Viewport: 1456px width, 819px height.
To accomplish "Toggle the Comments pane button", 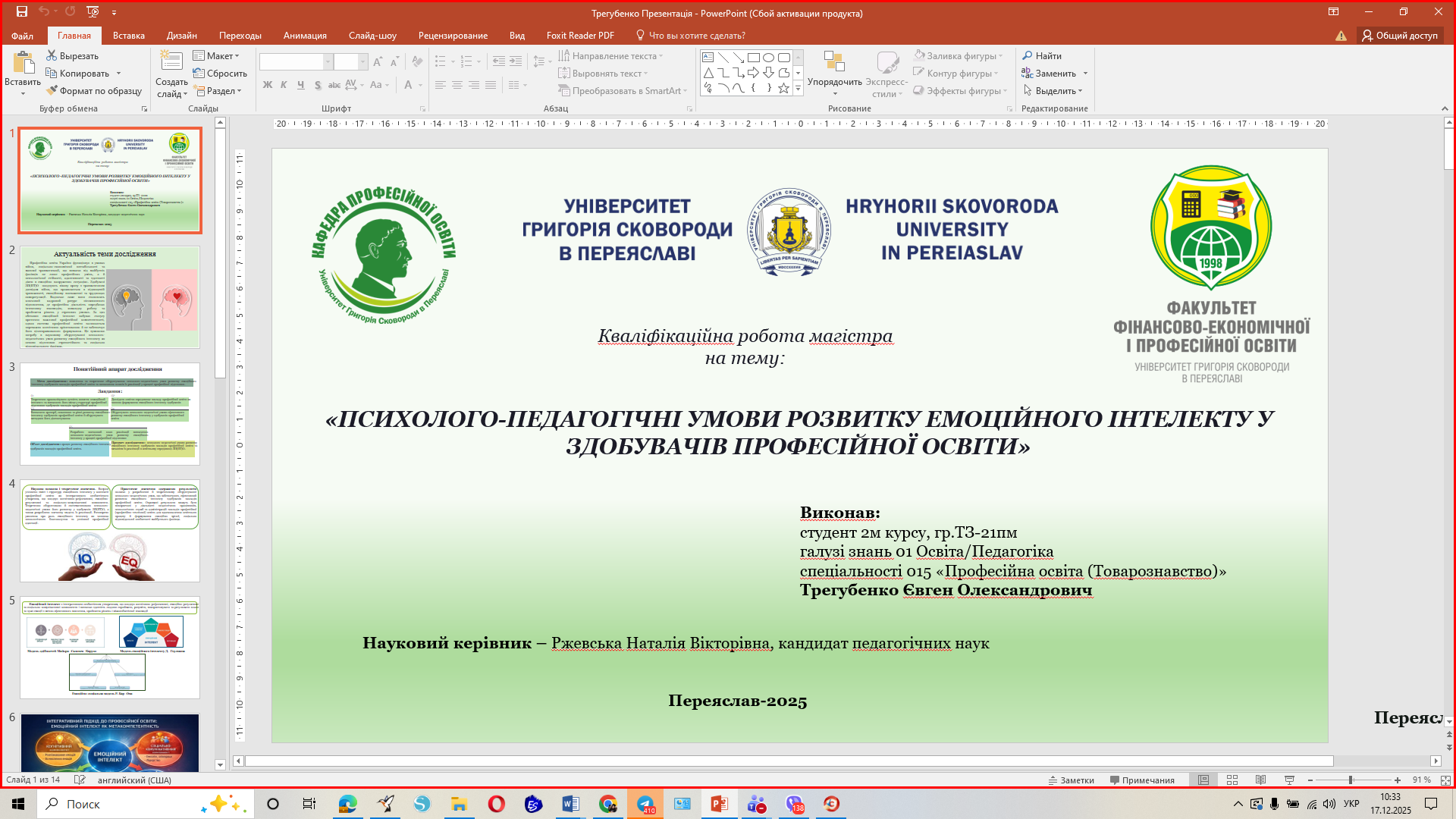I will [1142, 780].
